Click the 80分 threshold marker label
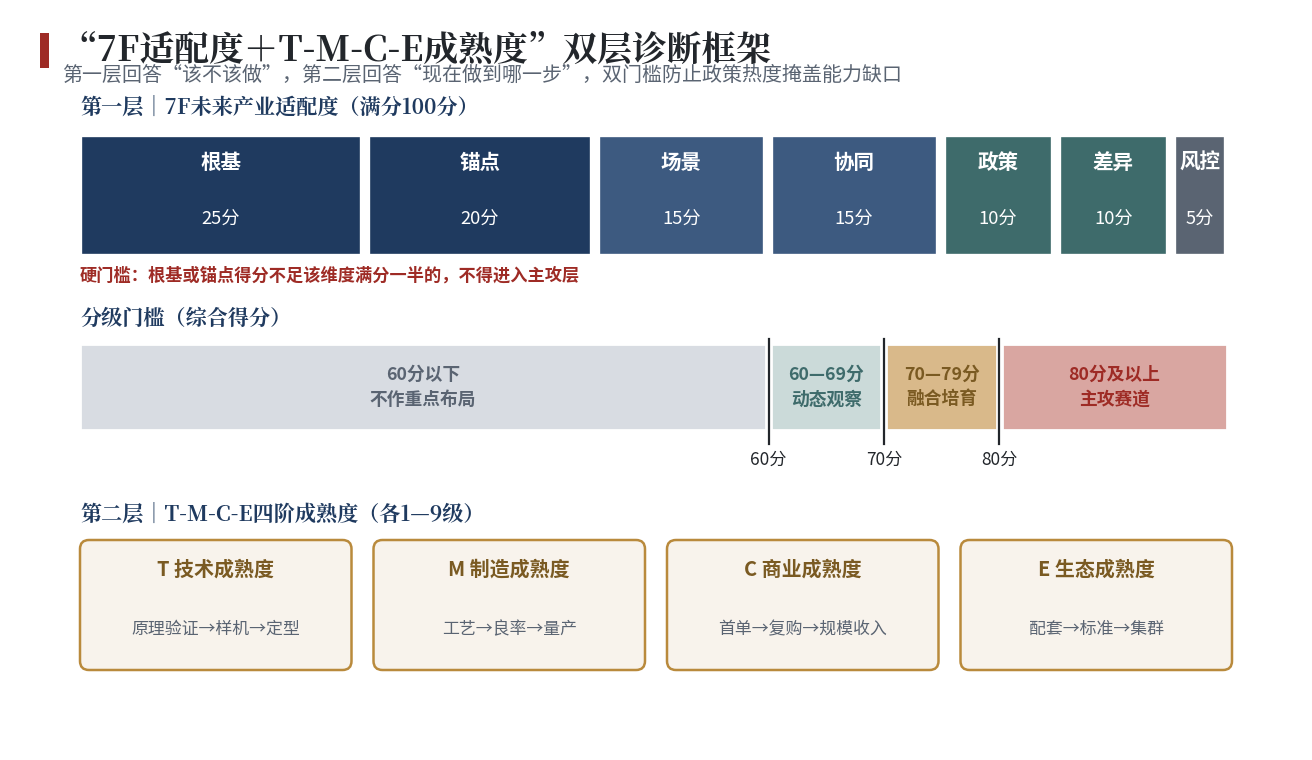The image size is (1312, 760). point(999,459)
